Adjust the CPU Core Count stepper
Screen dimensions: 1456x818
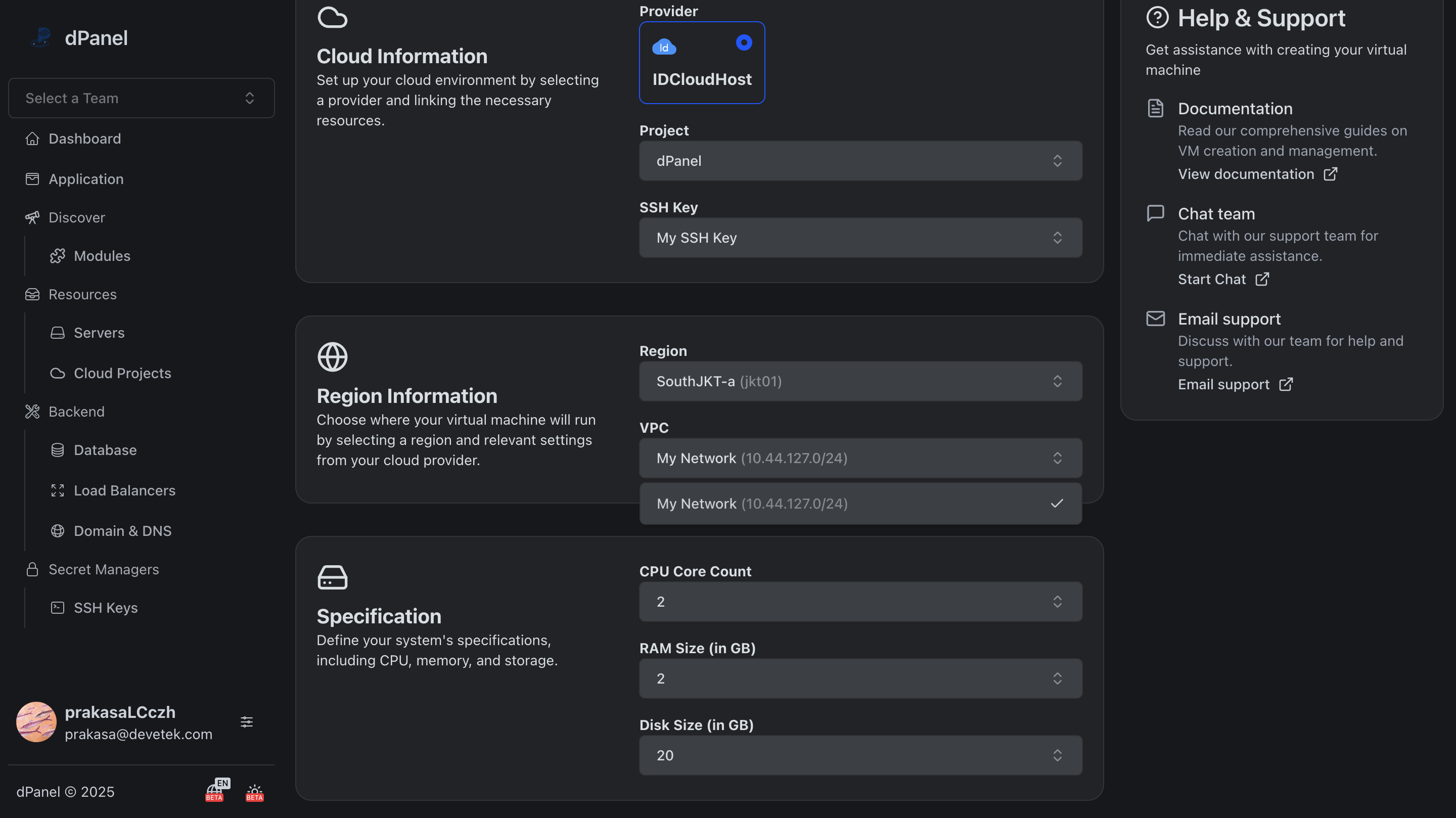1057,602
